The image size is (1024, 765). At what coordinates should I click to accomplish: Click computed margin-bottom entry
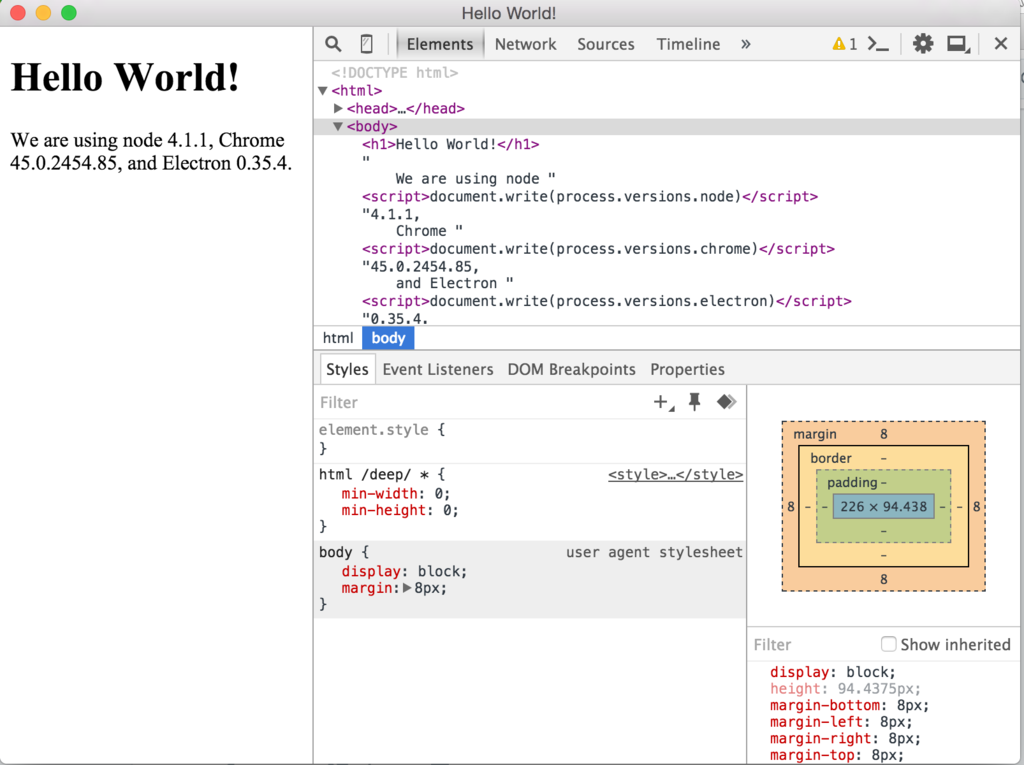(x=849, y=706)
